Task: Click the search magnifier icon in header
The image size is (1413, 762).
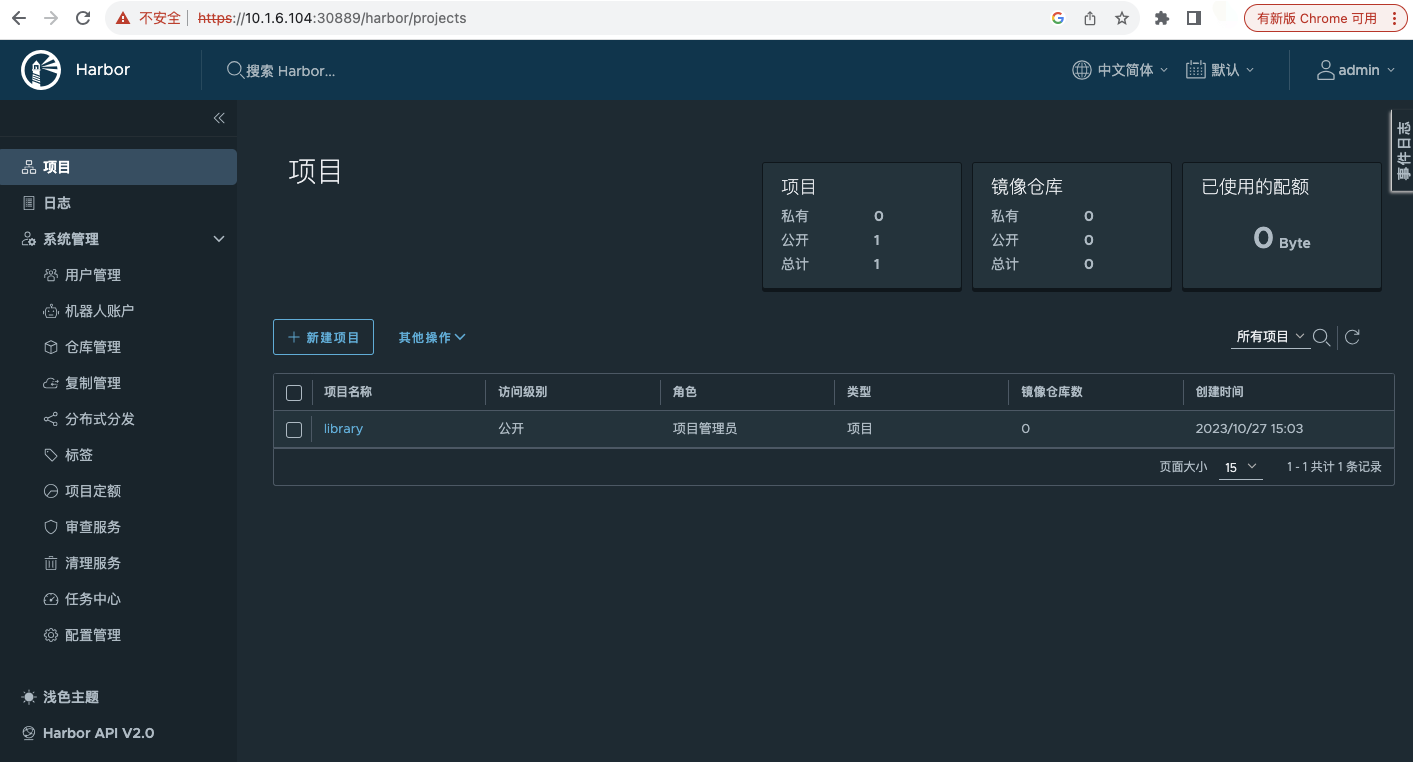Action: (235, 70)
